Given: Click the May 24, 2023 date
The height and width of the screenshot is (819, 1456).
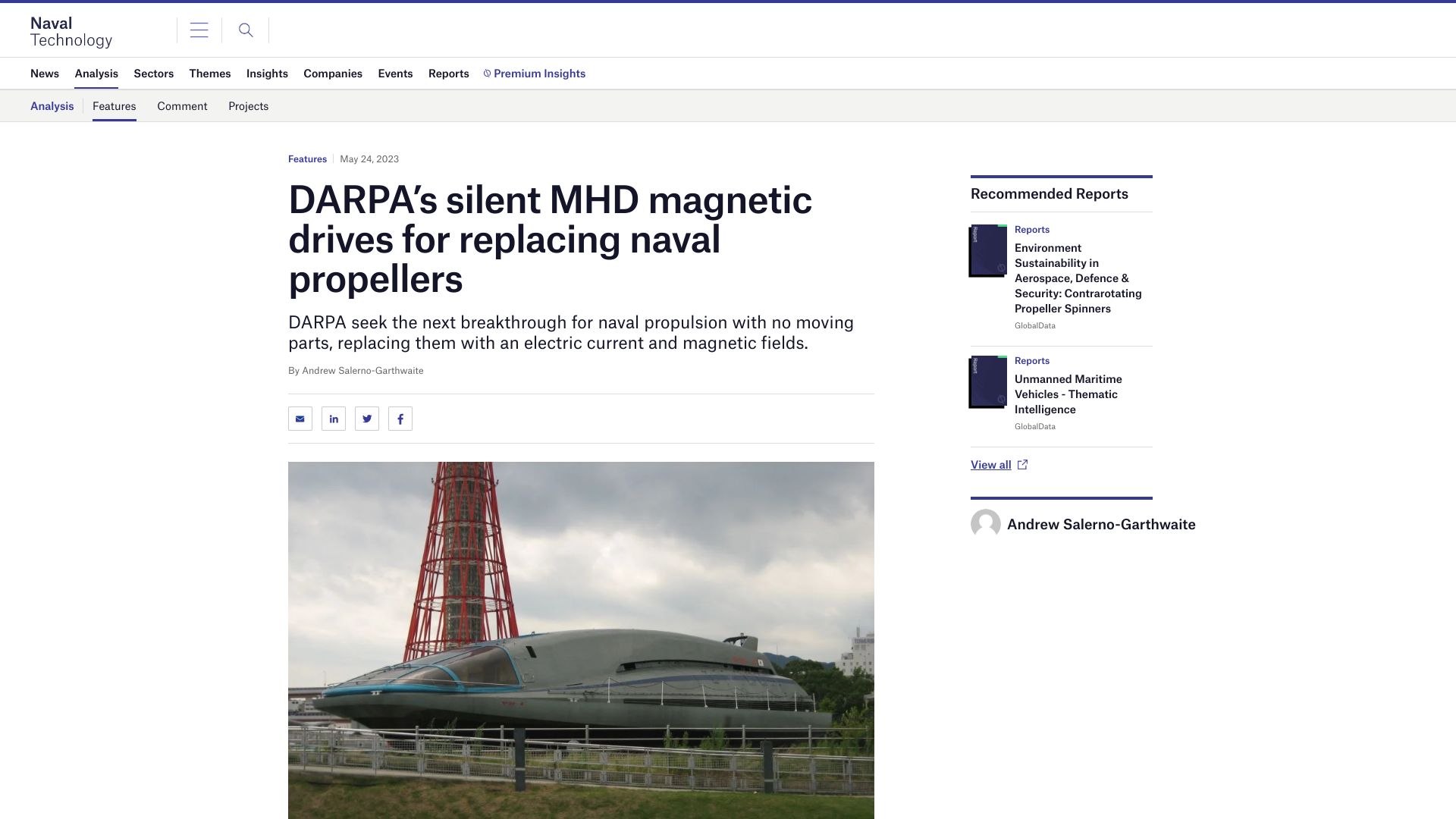Looking at the screenshot, I should click(x=369, y=159).
